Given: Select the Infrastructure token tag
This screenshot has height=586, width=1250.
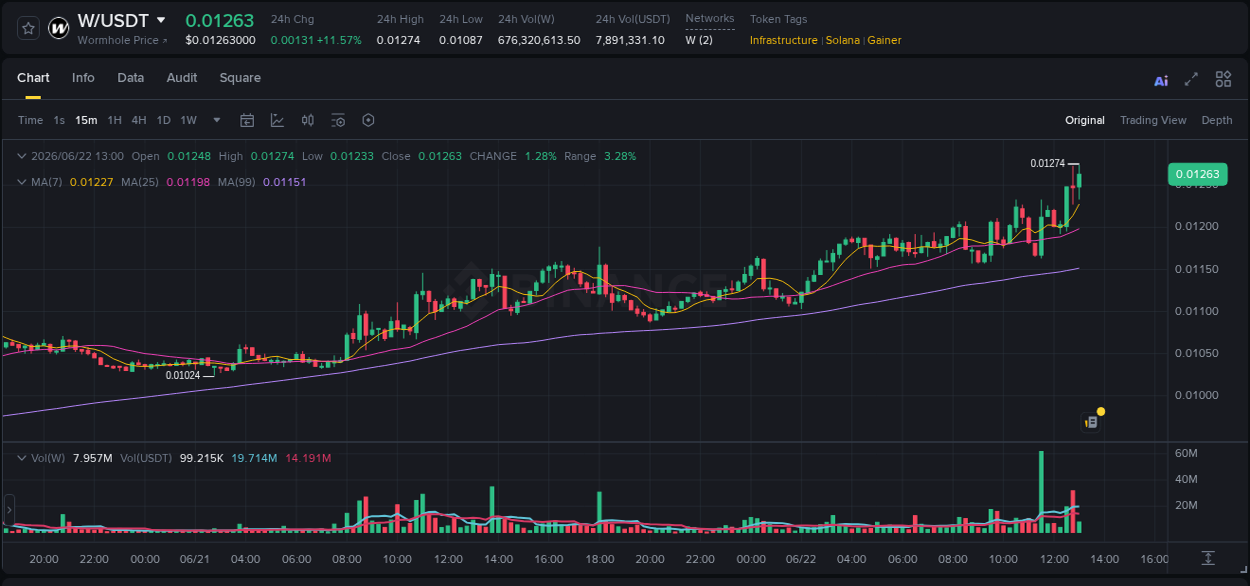Looking at the screenshot, I should tap(783, 40).
